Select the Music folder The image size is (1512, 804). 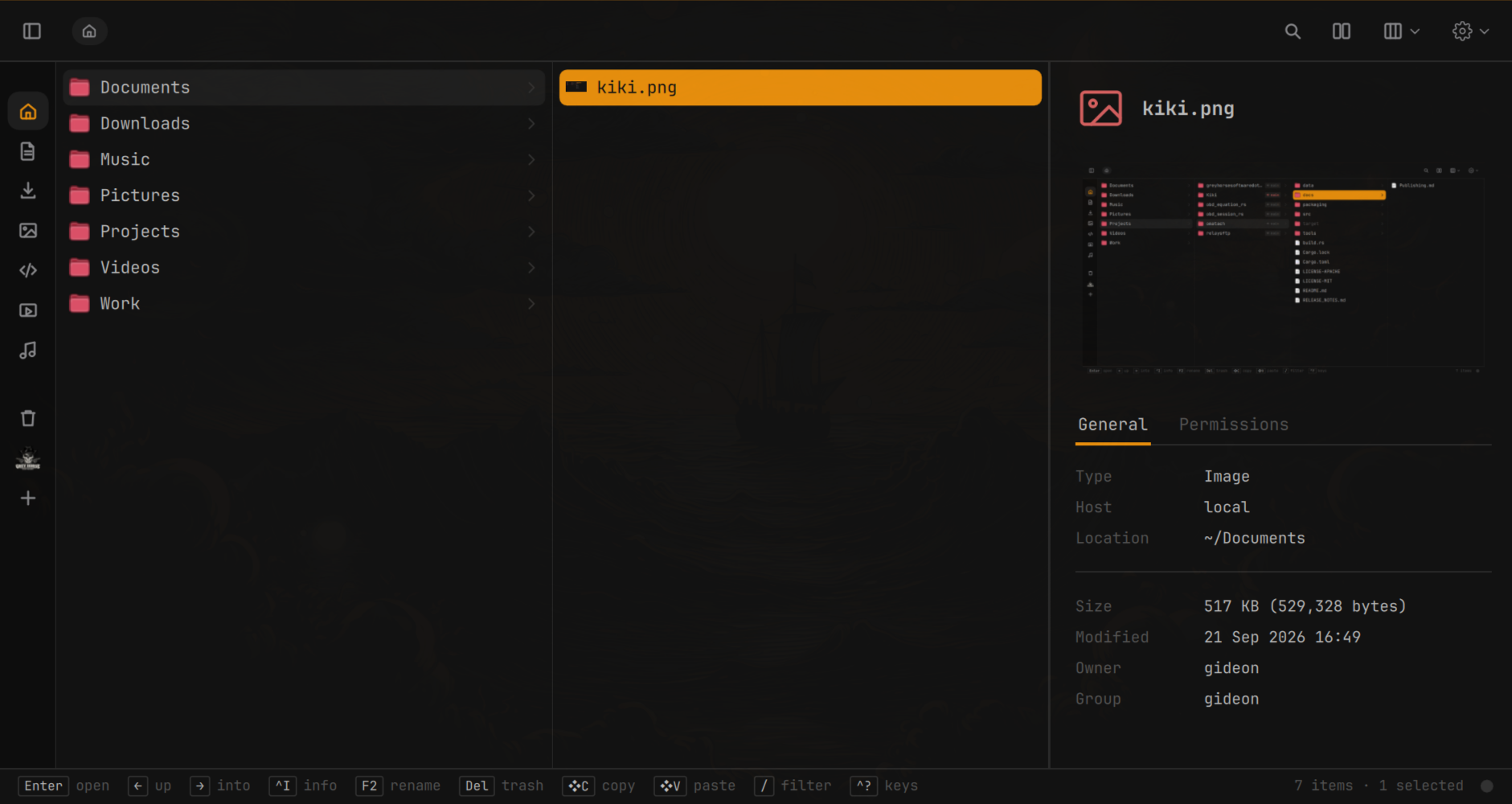pos(304,159)
